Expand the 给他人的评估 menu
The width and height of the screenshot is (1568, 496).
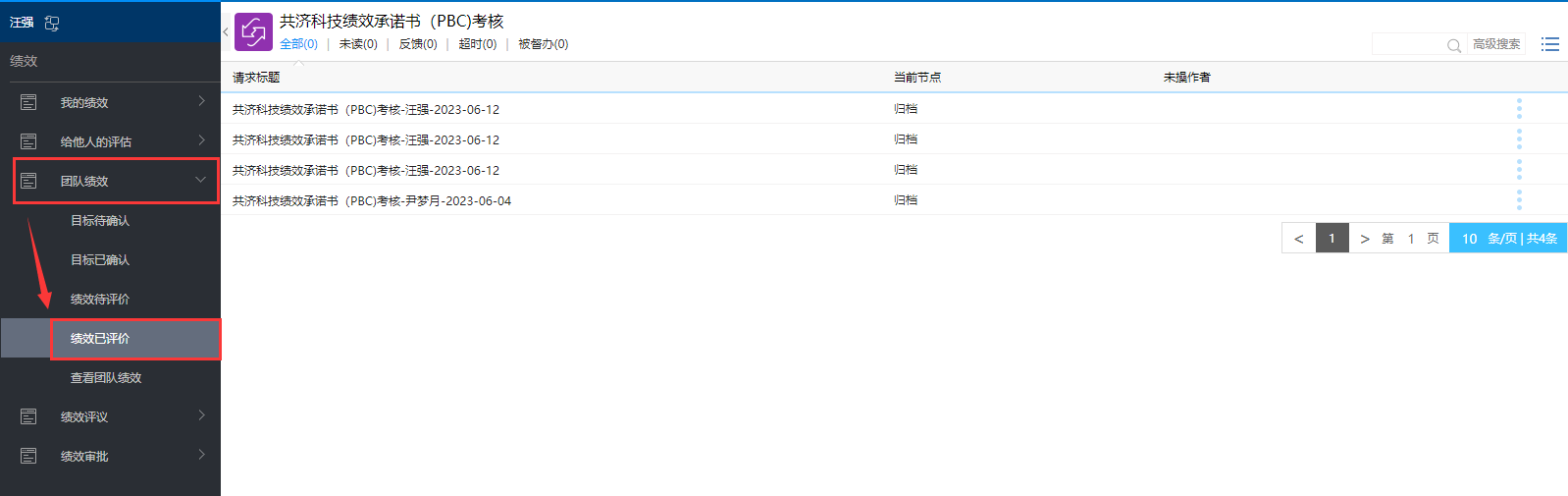pos(200,140)
